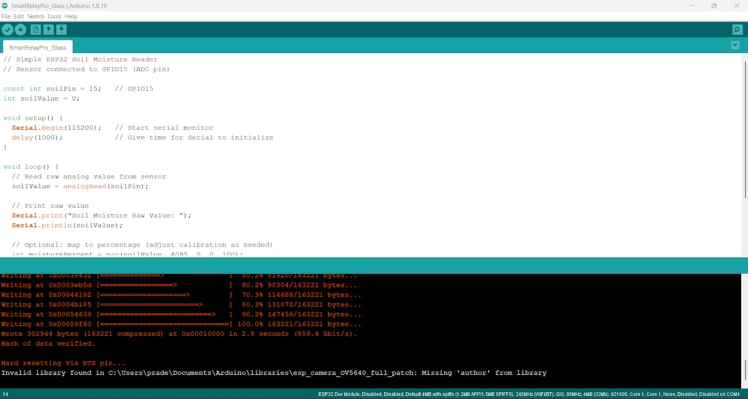The height and width of the screenshot is (399, 748).
Task: Open the Sketch menu
Action: pos(35,16)
